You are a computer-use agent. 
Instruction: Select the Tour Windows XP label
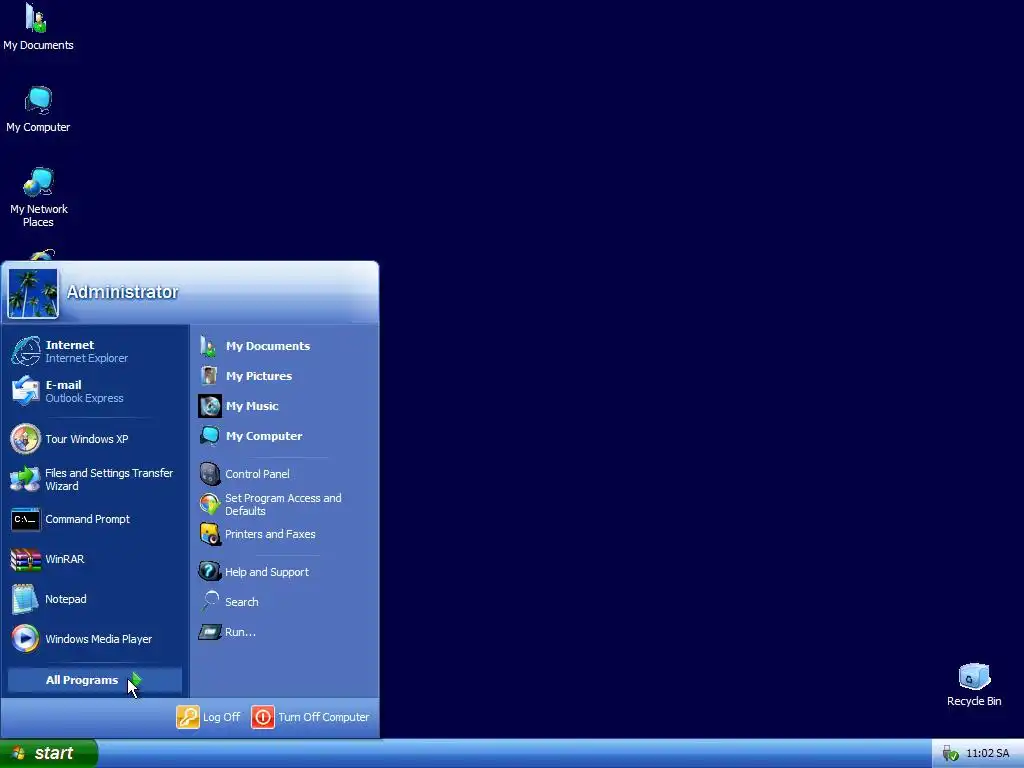tap(86, 440)
